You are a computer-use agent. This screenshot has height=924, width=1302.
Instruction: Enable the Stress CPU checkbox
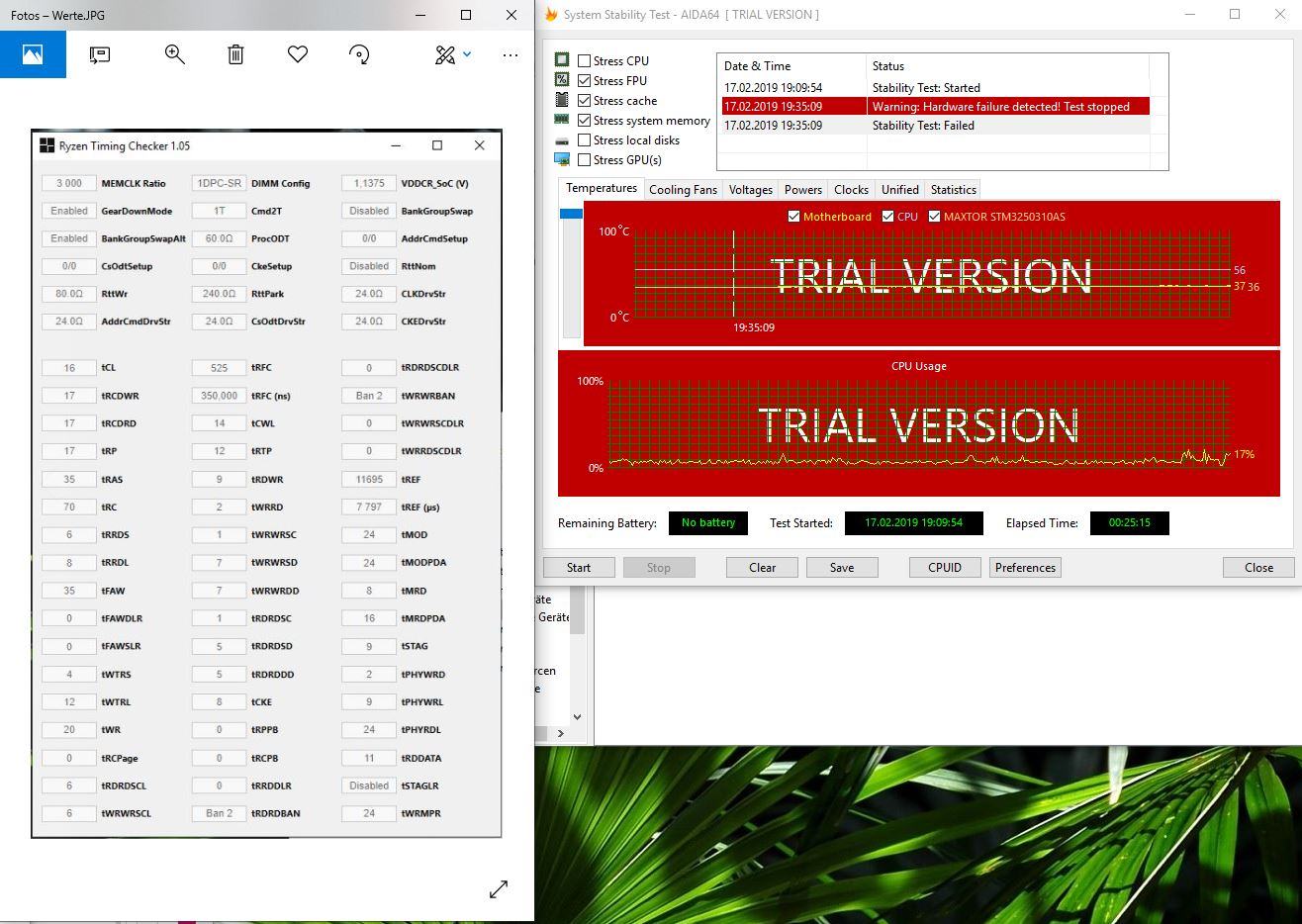pos(585,61)
